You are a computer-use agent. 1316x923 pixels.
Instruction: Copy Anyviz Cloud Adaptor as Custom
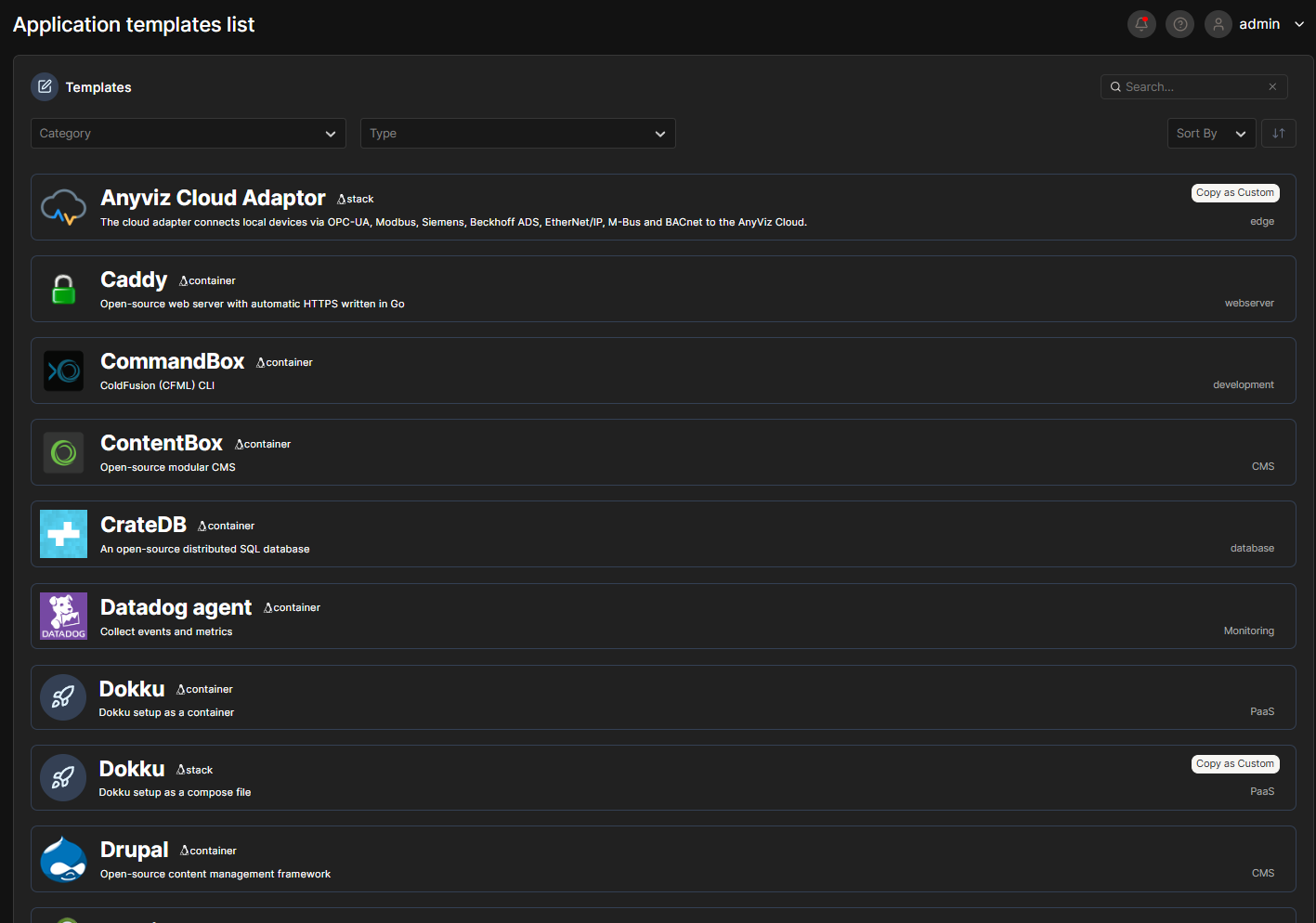(1234, 193)
